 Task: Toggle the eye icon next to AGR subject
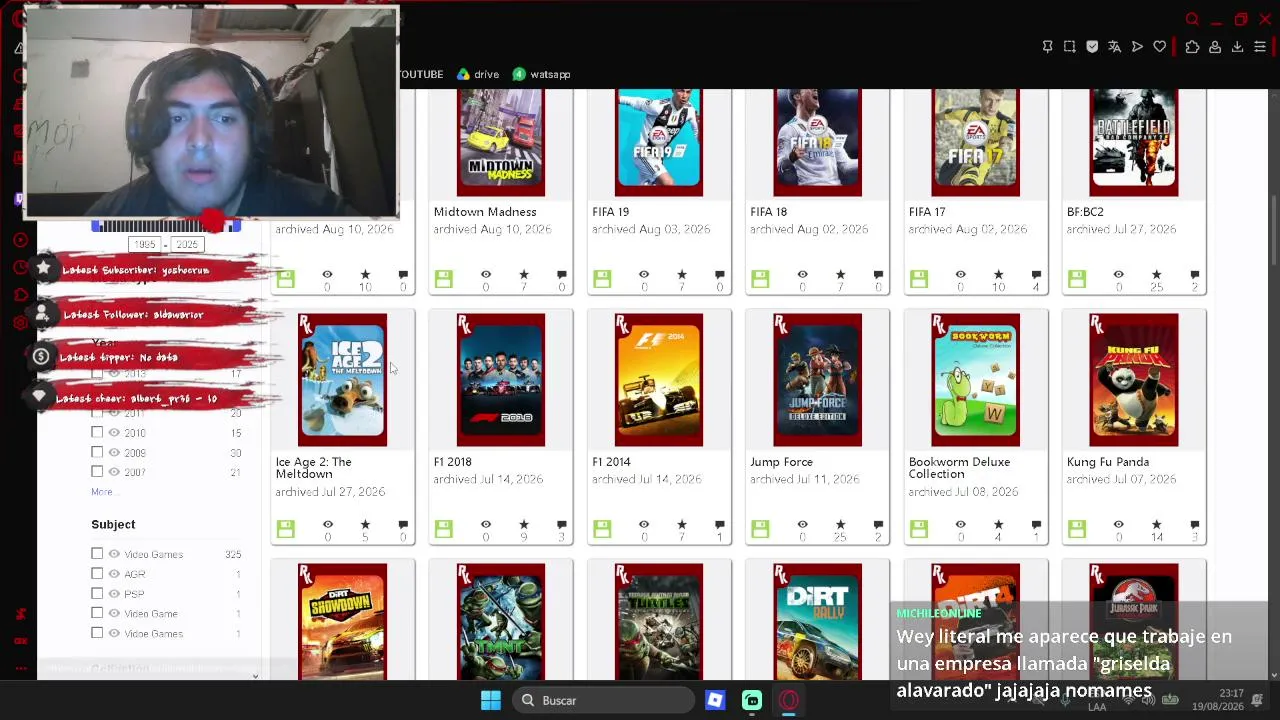114,573
